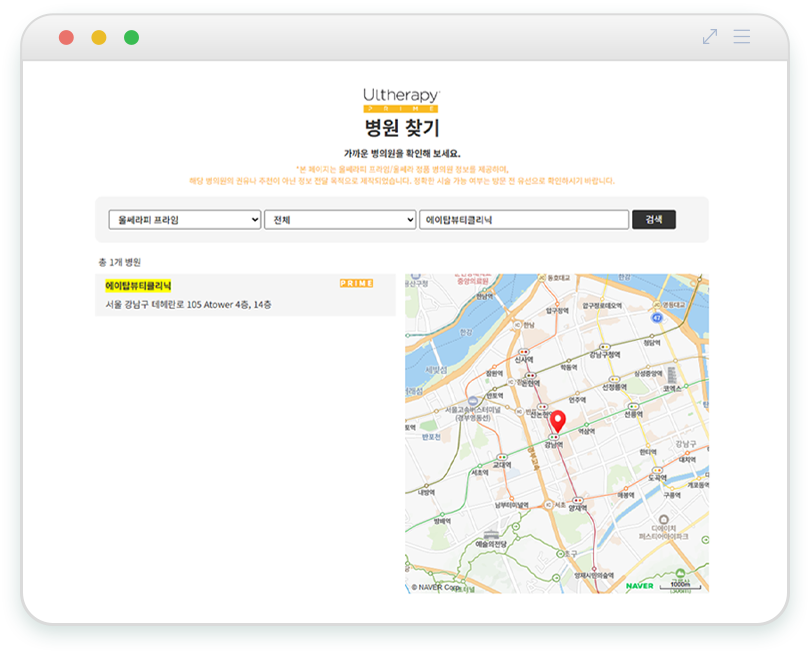Expand the 전체 region dropdown
The image size is (811, 654).
339,220
